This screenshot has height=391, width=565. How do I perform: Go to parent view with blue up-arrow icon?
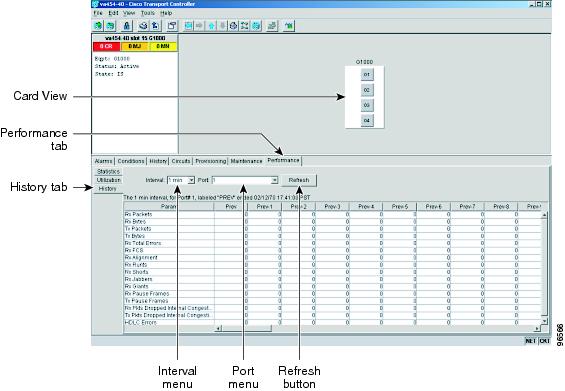(x=211, y=26)
